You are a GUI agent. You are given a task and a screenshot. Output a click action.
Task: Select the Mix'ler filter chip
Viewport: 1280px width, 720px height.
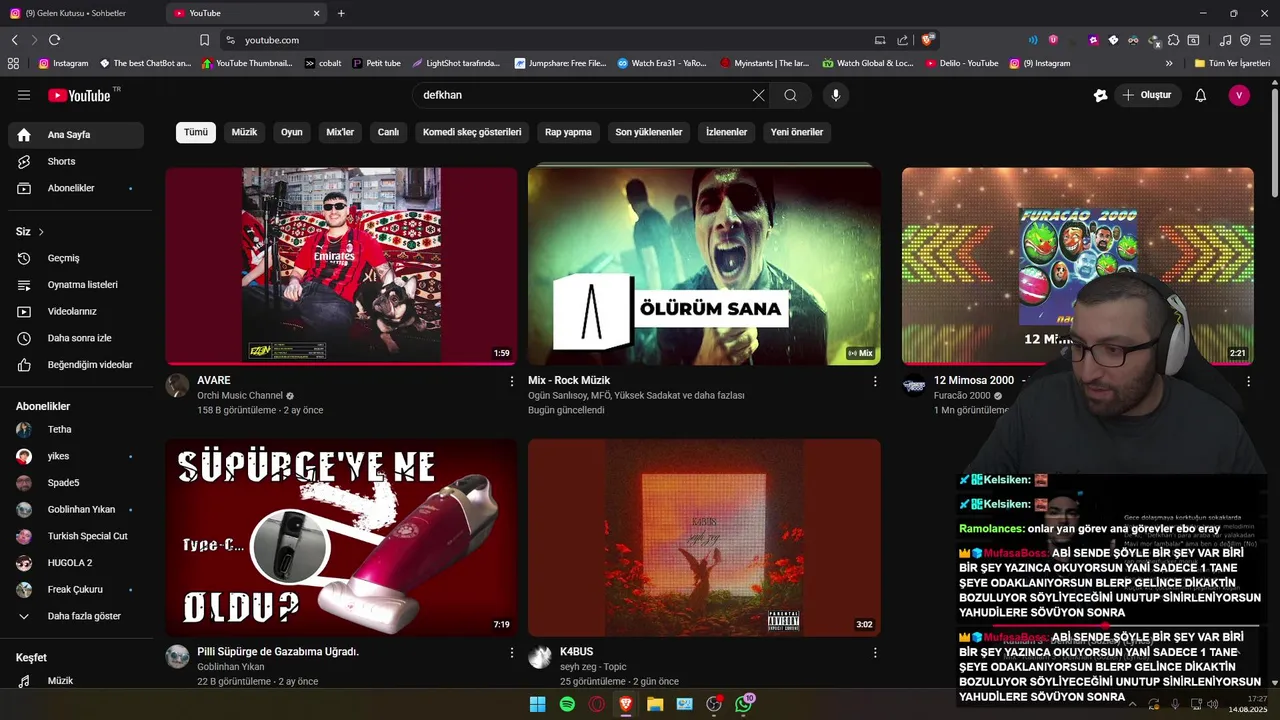(340, 132)
